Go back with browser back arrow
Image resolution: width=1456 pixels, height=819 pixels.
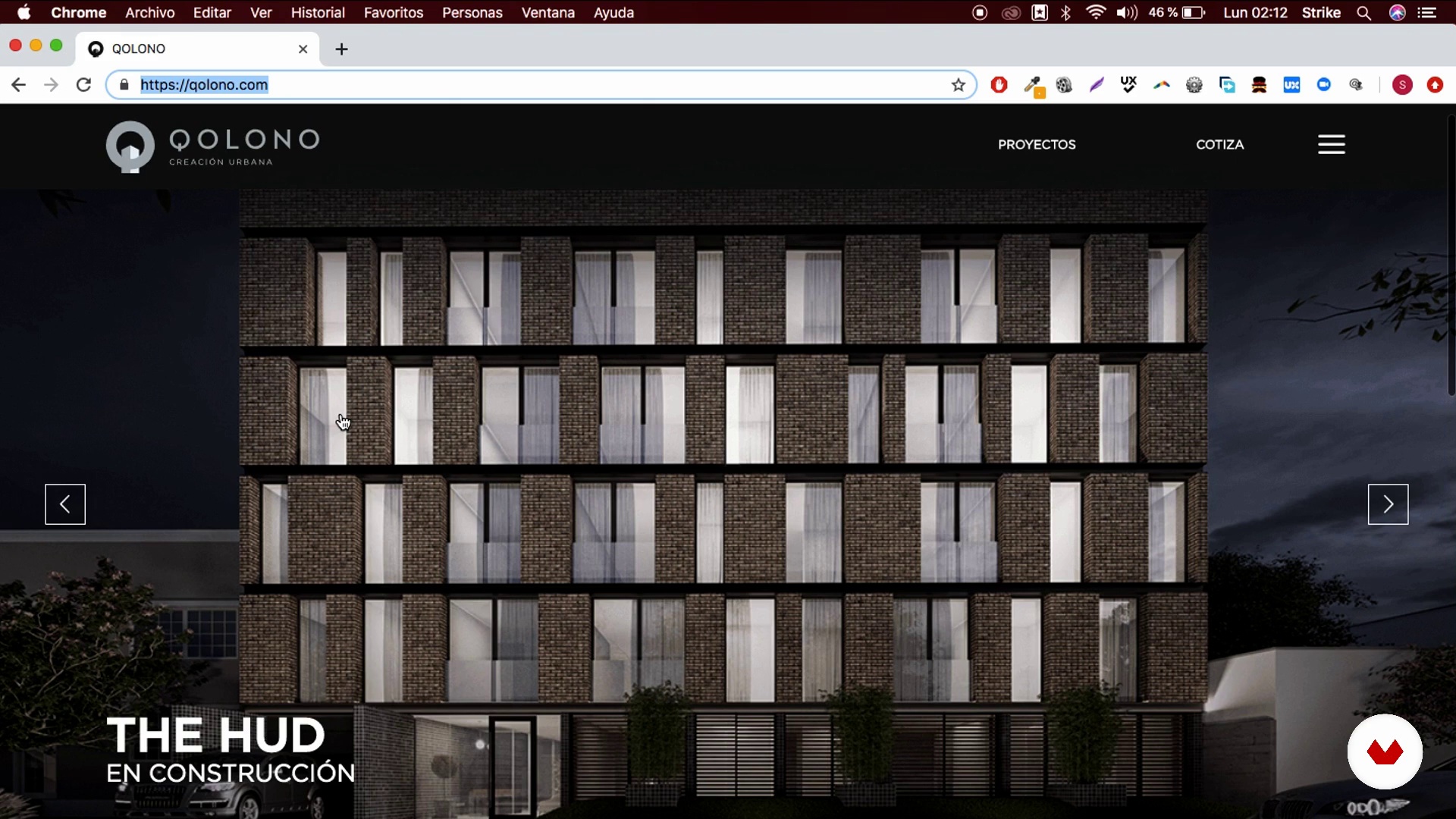point(18,85)
